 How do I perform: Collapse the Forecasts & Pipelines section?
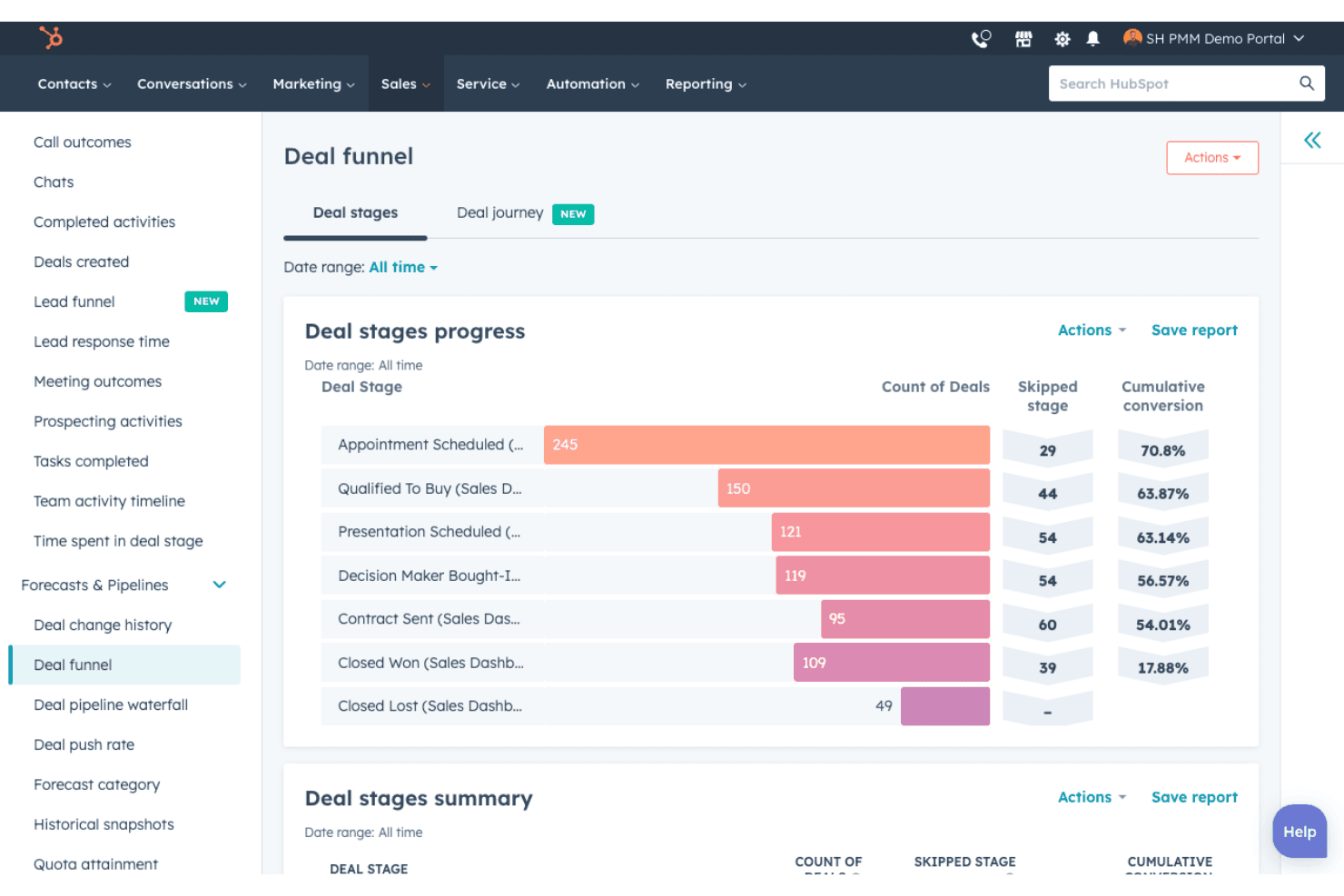[219, 585]
